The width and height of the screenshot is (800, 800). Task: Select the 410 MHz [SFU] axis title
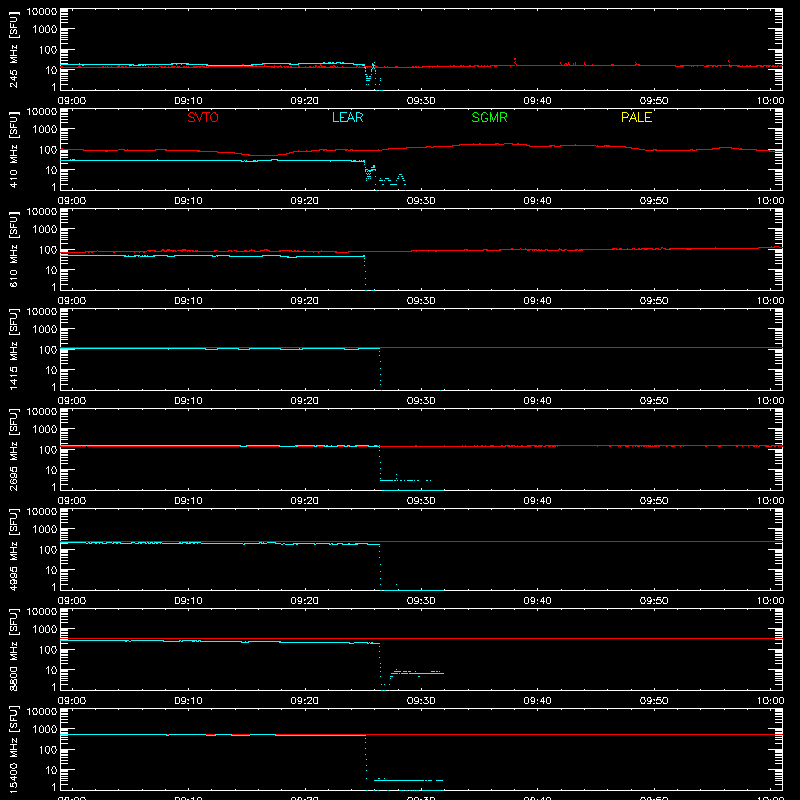click(13, 149)
